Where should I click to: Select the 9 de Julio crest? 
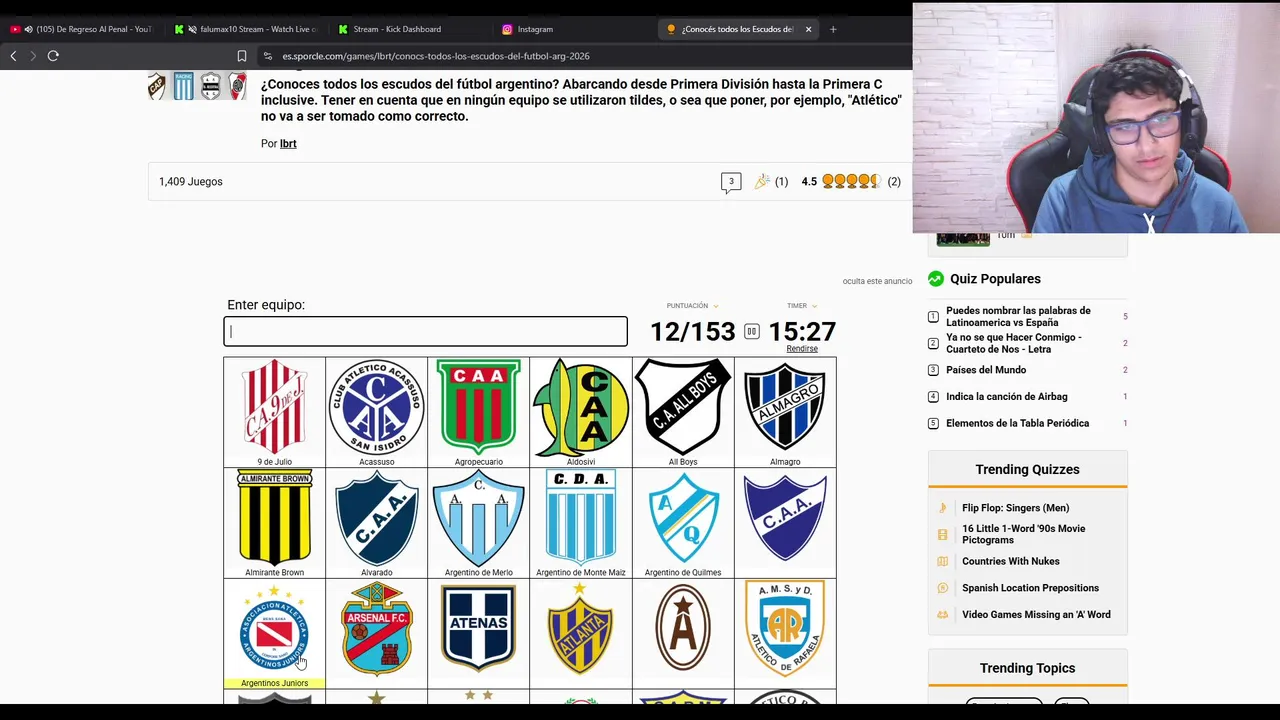click(274, 408)
